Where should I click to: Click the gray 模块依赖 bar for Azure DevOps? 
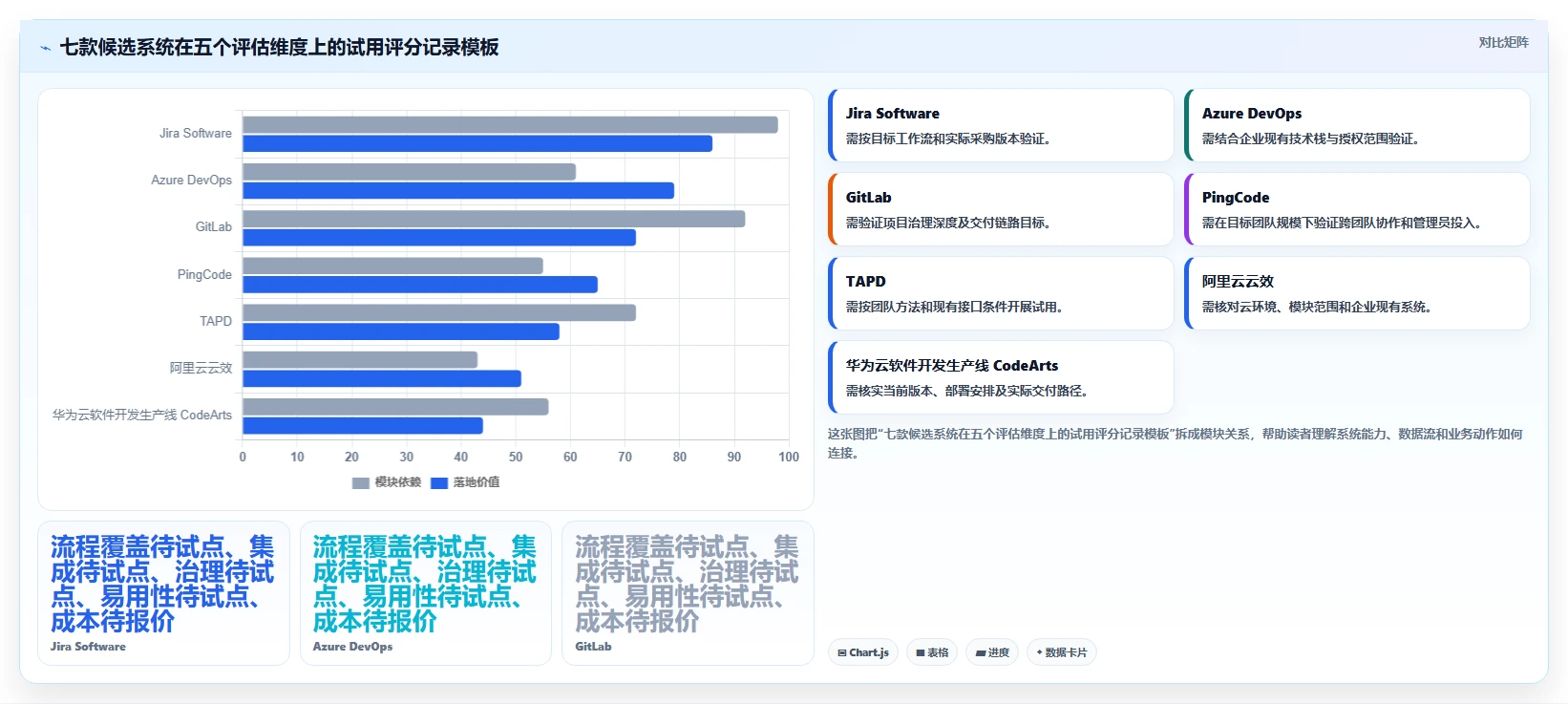409,172
